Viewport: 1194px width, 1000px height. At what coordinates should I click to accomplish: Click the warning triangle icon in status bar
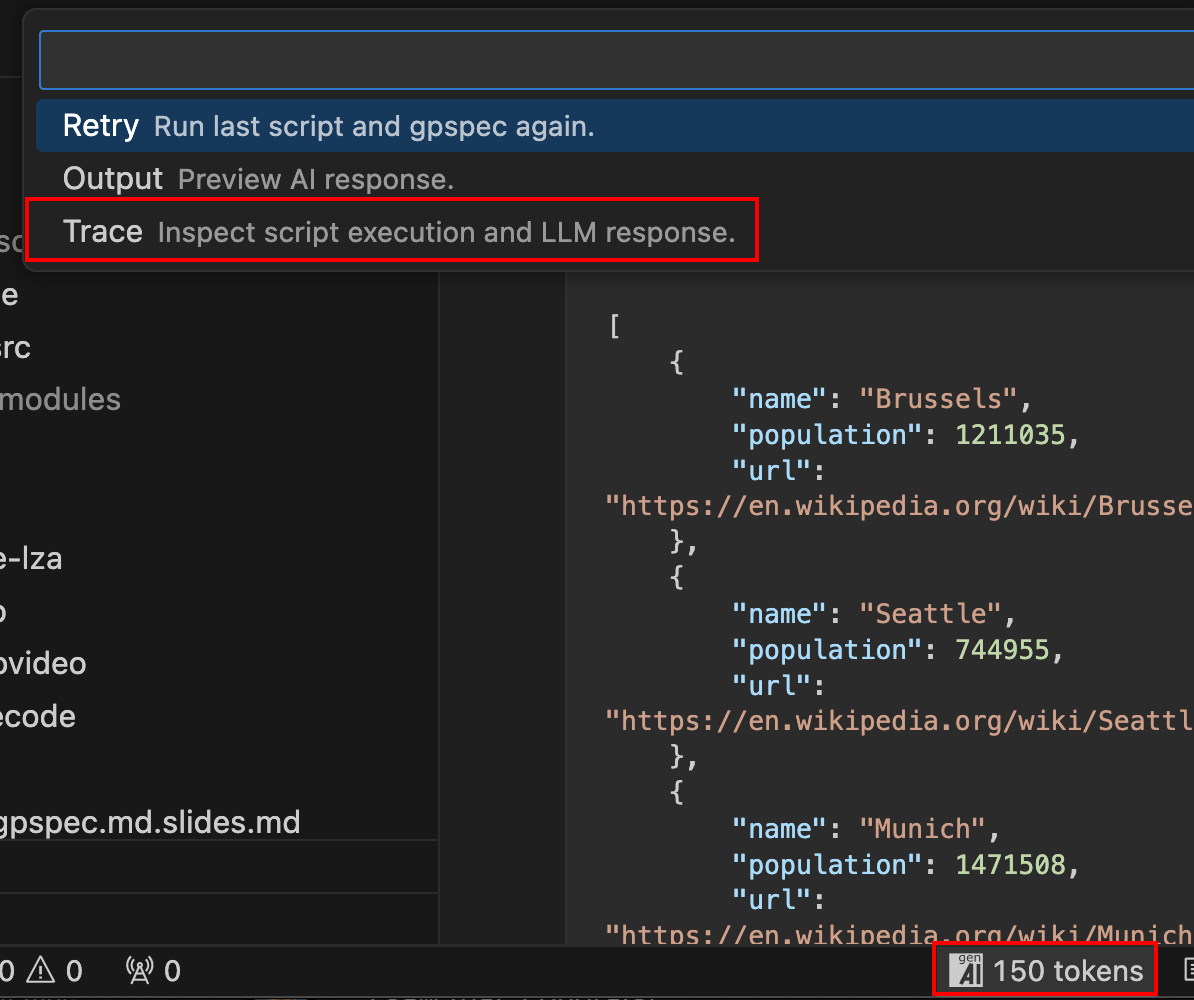pyautogui.click(x=40, y=970)
